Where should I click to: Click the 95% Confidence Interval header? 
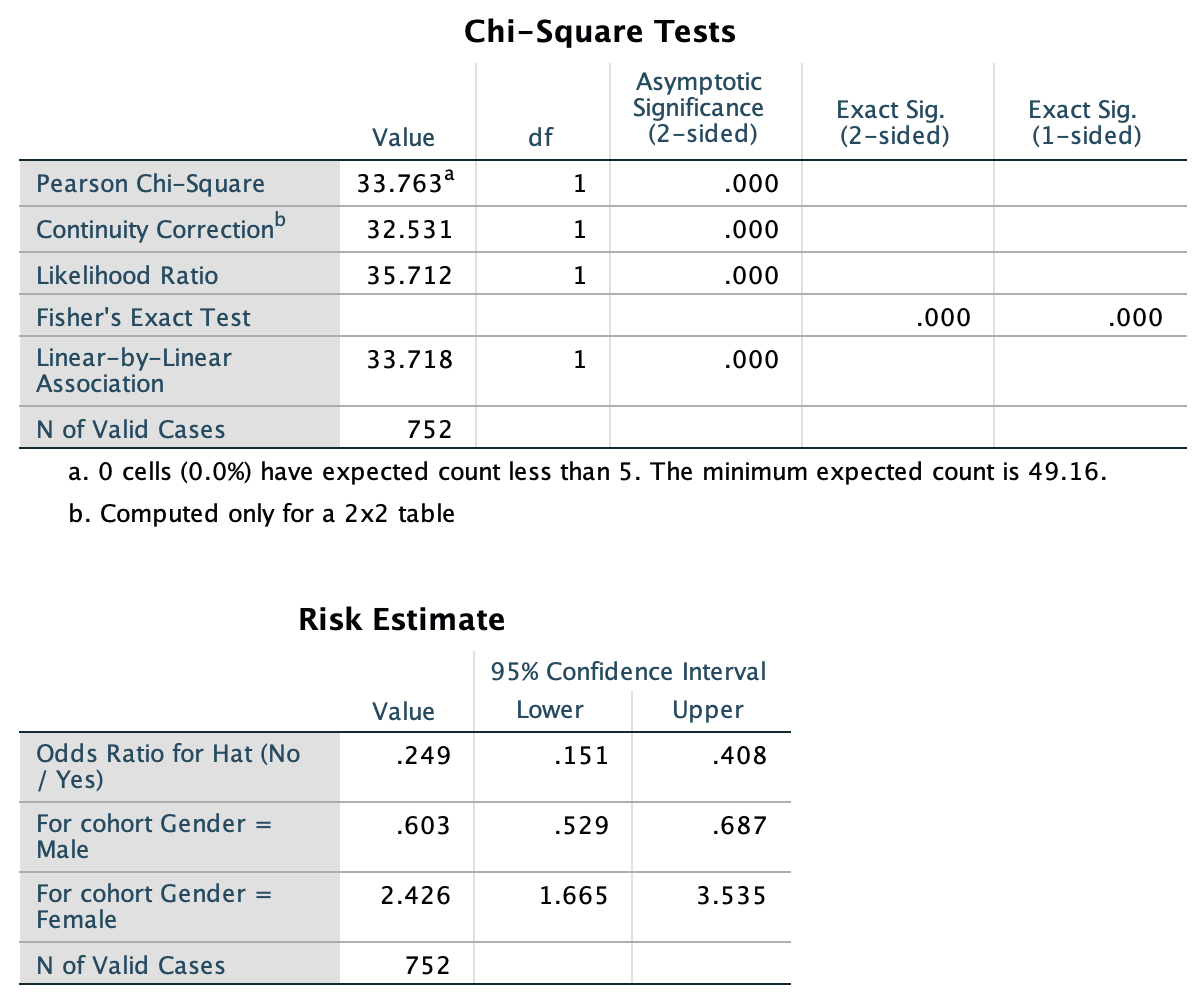[628, 671]
